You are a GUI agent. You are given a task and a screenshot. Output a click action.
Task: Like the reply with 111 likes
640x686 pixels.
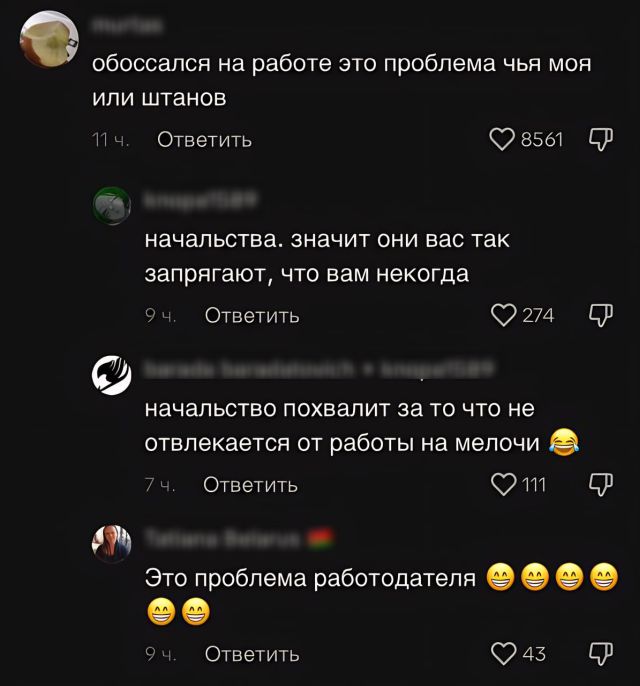tap(504, 485)
